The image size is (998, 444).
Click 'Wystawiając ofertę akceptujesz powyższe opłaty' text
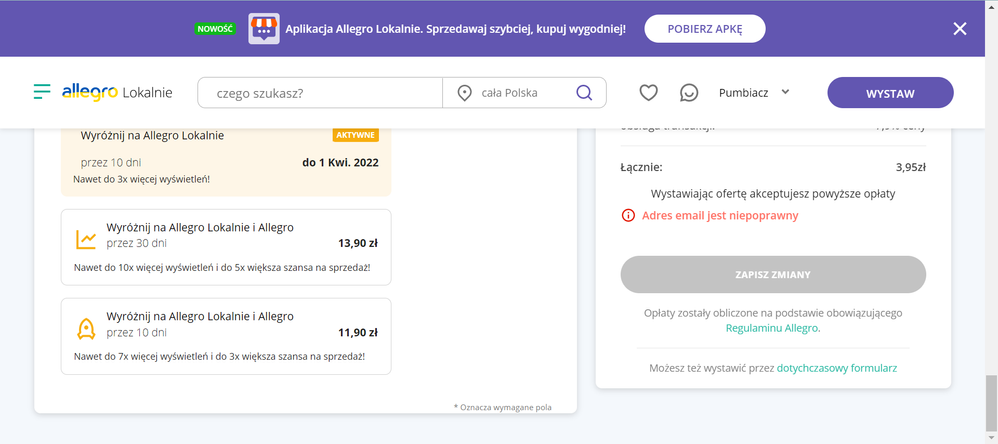coord(773,194)
